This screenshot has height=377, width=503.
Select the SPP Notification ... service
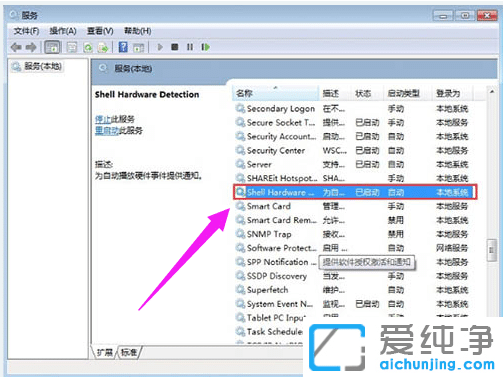tap(354, 262)
